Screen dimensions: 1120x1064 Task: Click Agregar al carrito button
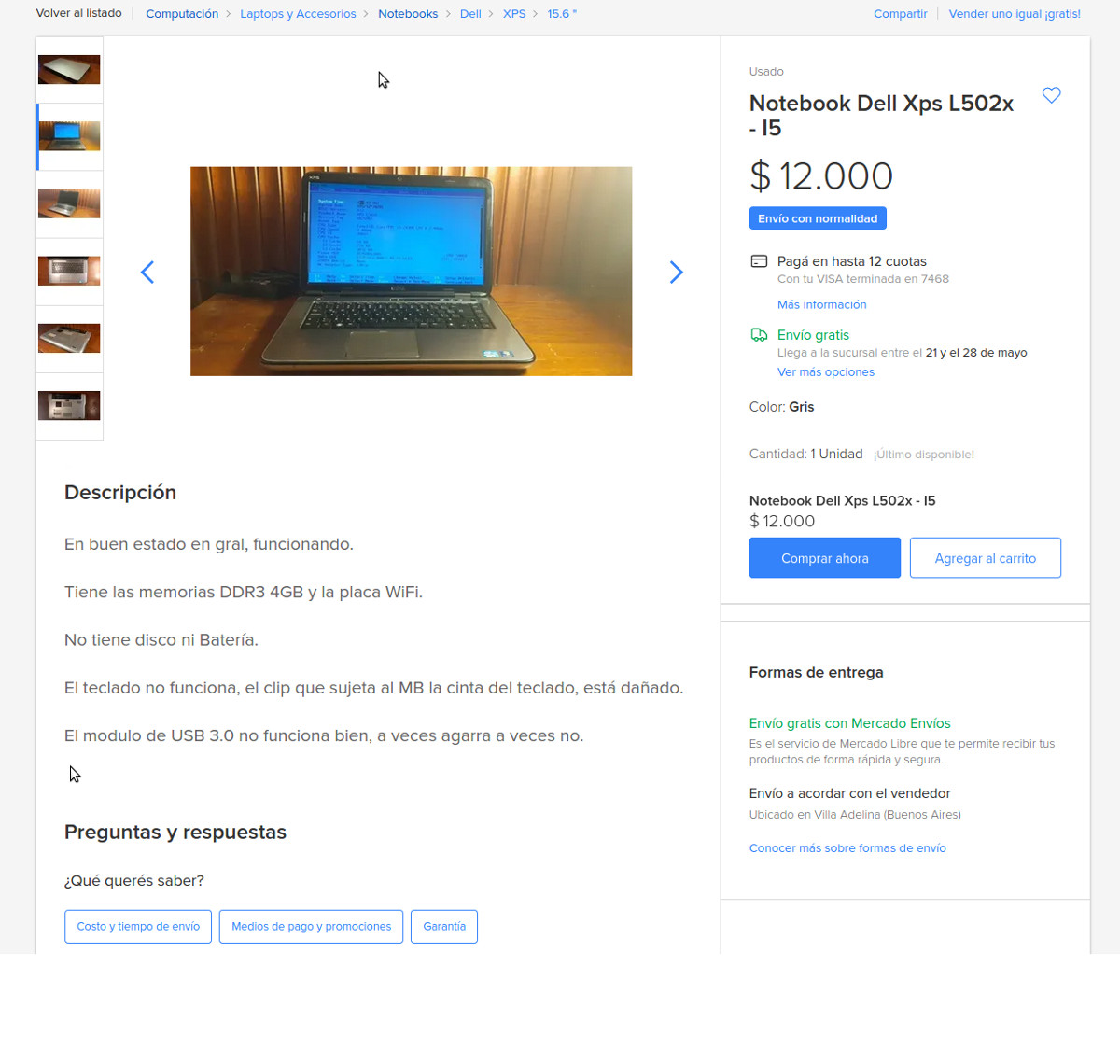pos(985,558)
